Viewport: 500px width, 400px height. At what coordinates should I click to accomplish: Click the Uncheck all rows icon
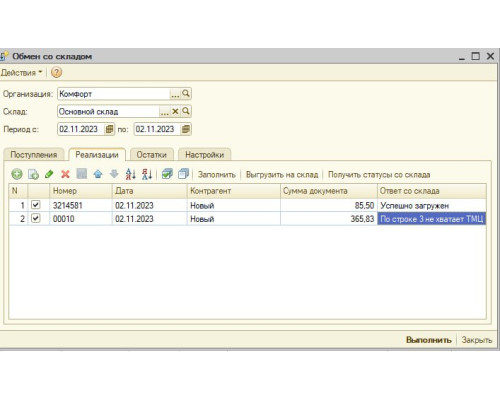click(x=183, y=174)
